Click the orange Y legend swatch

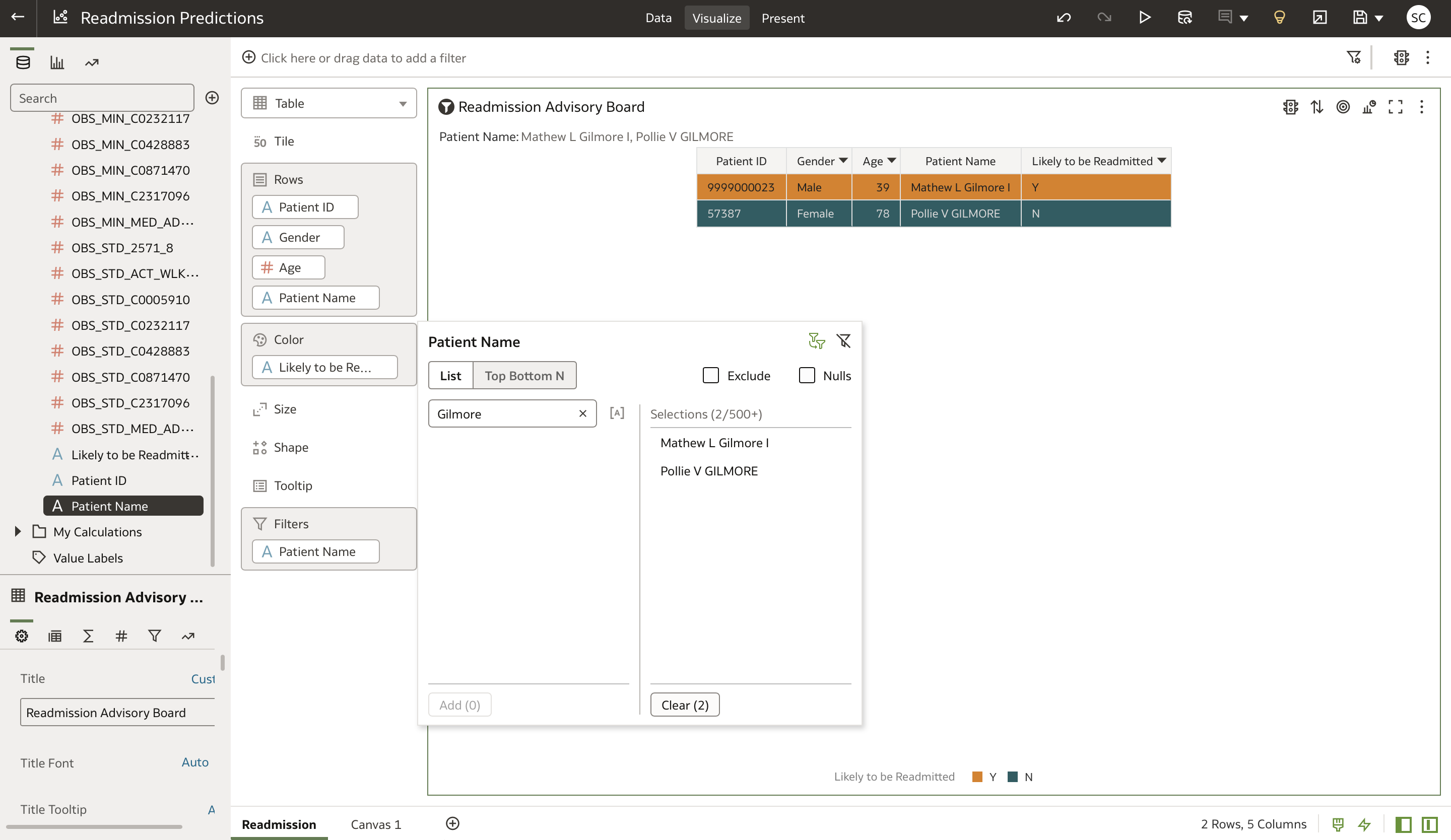pos(977,777)
